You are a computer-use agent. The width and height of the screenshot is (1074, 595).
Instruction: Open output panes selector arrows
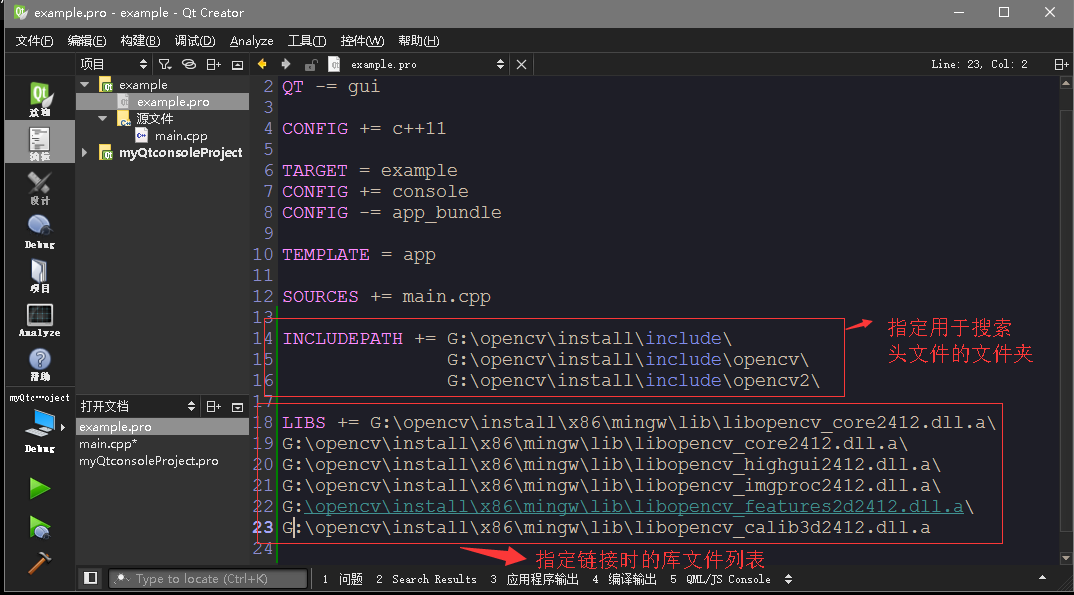click(788, 579)
